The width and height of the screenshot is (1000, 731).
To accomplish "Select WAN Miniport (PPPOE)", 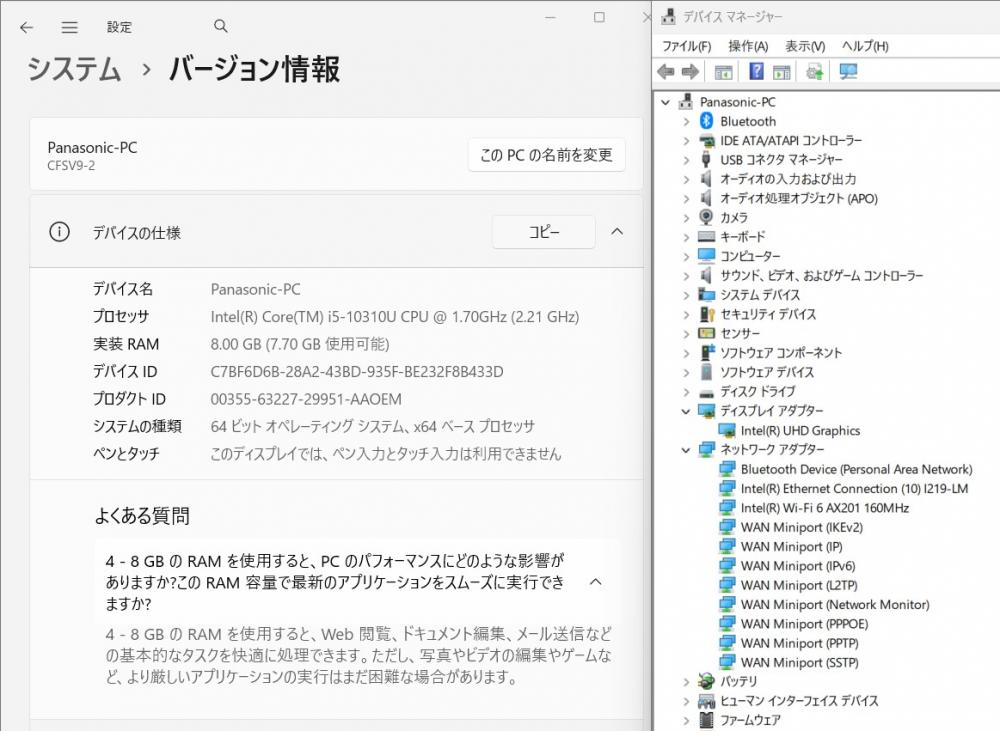I will coord(804,624).
